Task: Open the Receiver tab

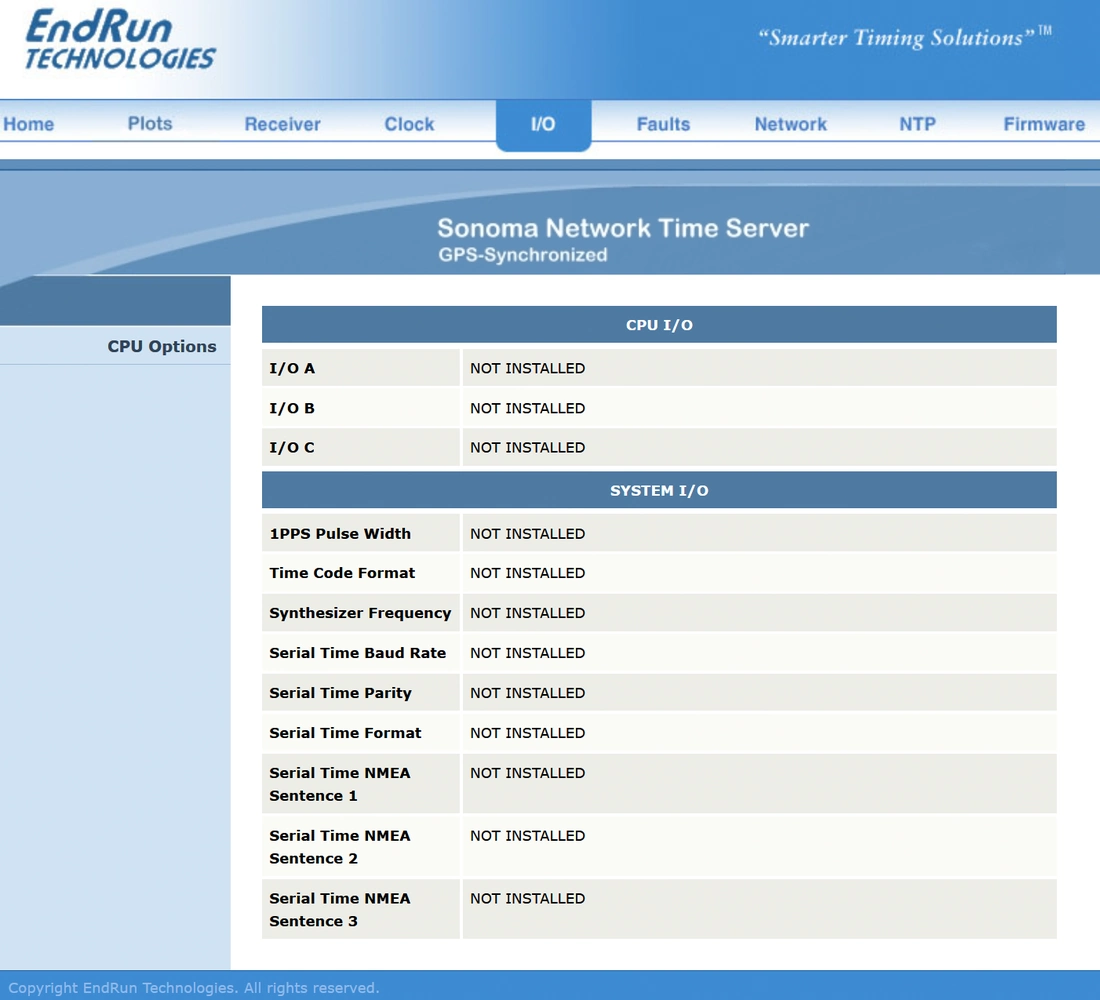Action: coord(282,124)
